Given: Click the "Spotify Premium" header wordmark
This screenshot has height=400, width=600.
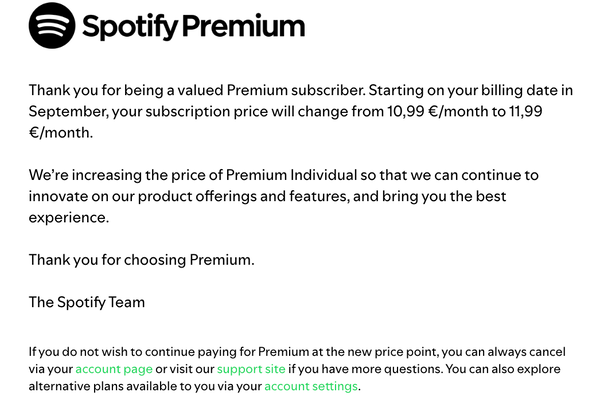Looking at the screenshot, I should [x=193, y=27].
